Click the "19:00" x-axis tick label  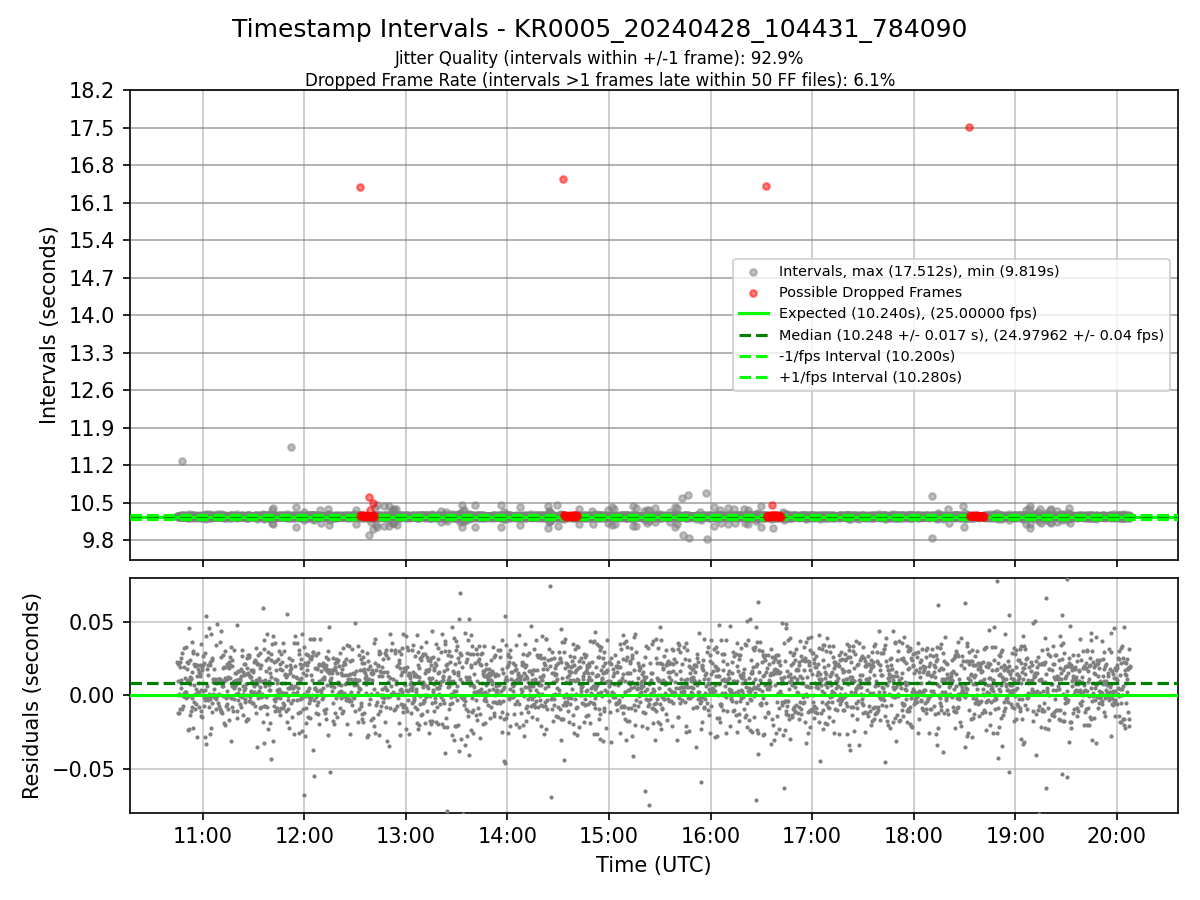(x=1015, y=835)
